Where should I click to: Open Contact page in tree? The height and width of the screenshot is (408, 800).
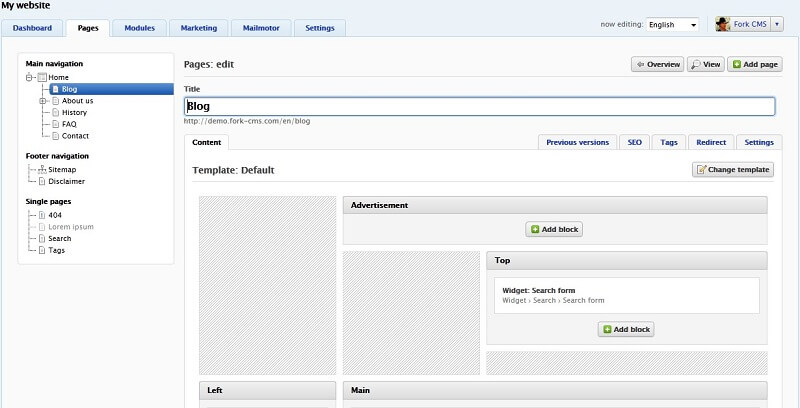[x=75, y=136]
